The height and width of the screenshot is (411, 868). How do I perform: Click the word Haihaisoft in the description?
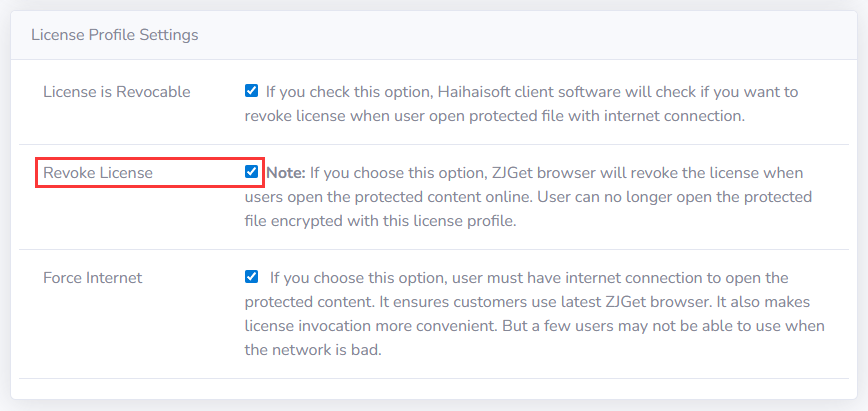(x=477, y=92)
